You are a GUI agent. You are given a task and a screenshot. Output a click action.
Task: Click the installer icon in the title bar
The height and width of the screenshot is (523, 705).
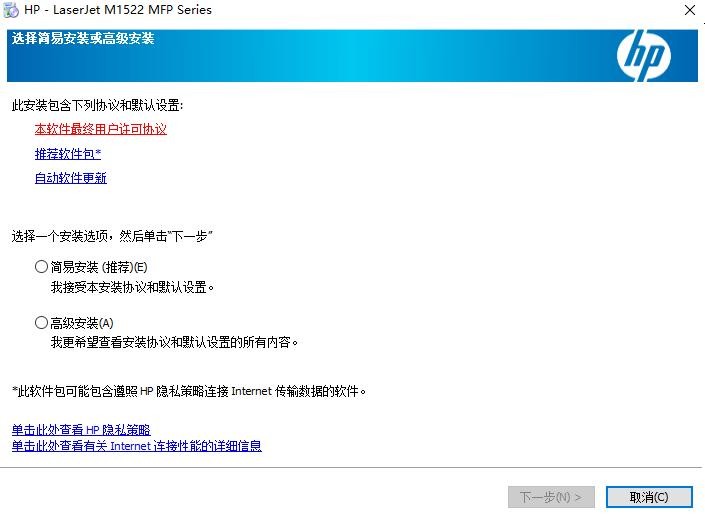(11, 10)
